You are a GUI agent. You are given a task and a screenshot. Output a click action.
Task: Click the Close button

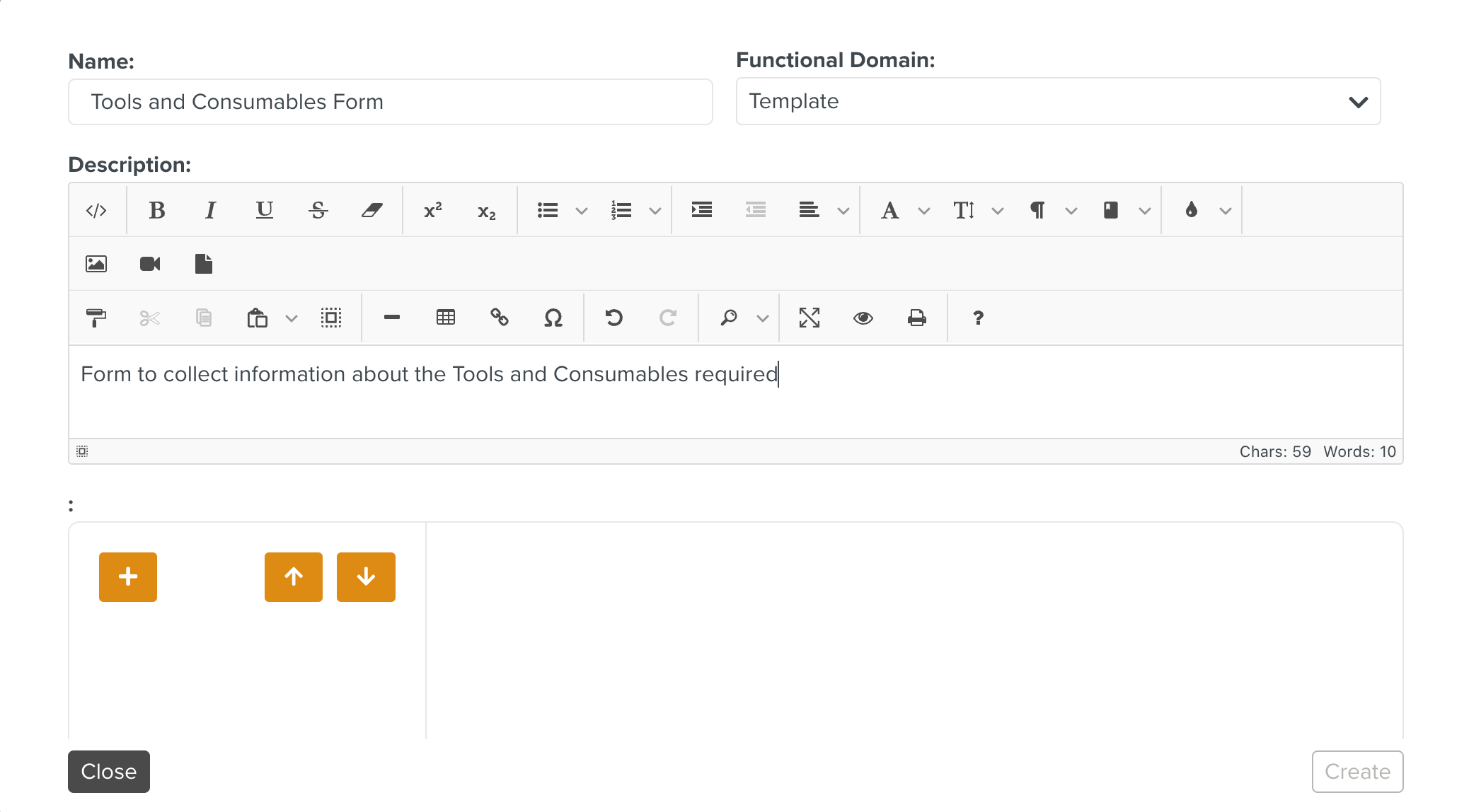(x=108, y=772)
